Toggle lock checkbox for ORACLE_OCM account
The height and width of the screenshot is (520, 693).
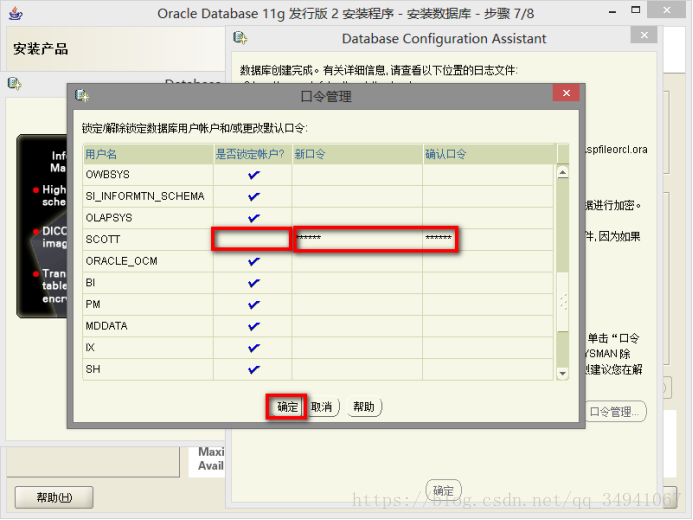coord(254,262)
